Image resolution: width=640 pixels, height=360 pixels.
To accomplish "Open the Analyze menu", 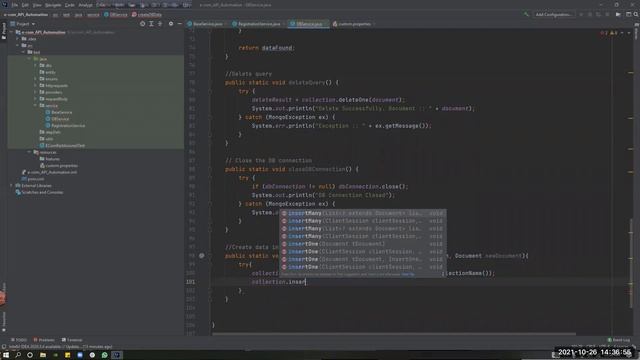I will (85, 5).
